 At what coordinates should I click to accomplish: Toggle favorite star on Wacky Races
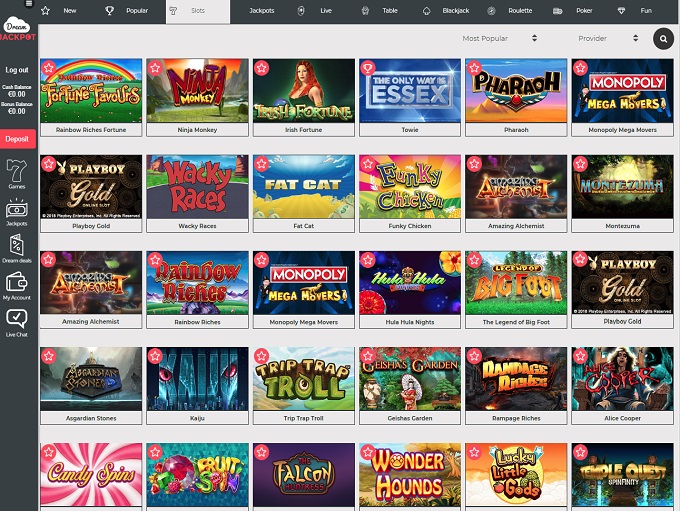coord(155,164)
